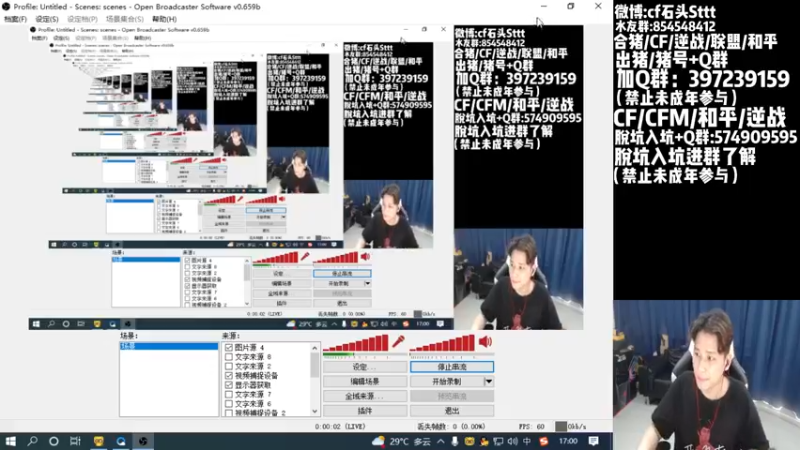Click the sources list scrollbar thumb
The image size is (800, 450).
[315, 365]
